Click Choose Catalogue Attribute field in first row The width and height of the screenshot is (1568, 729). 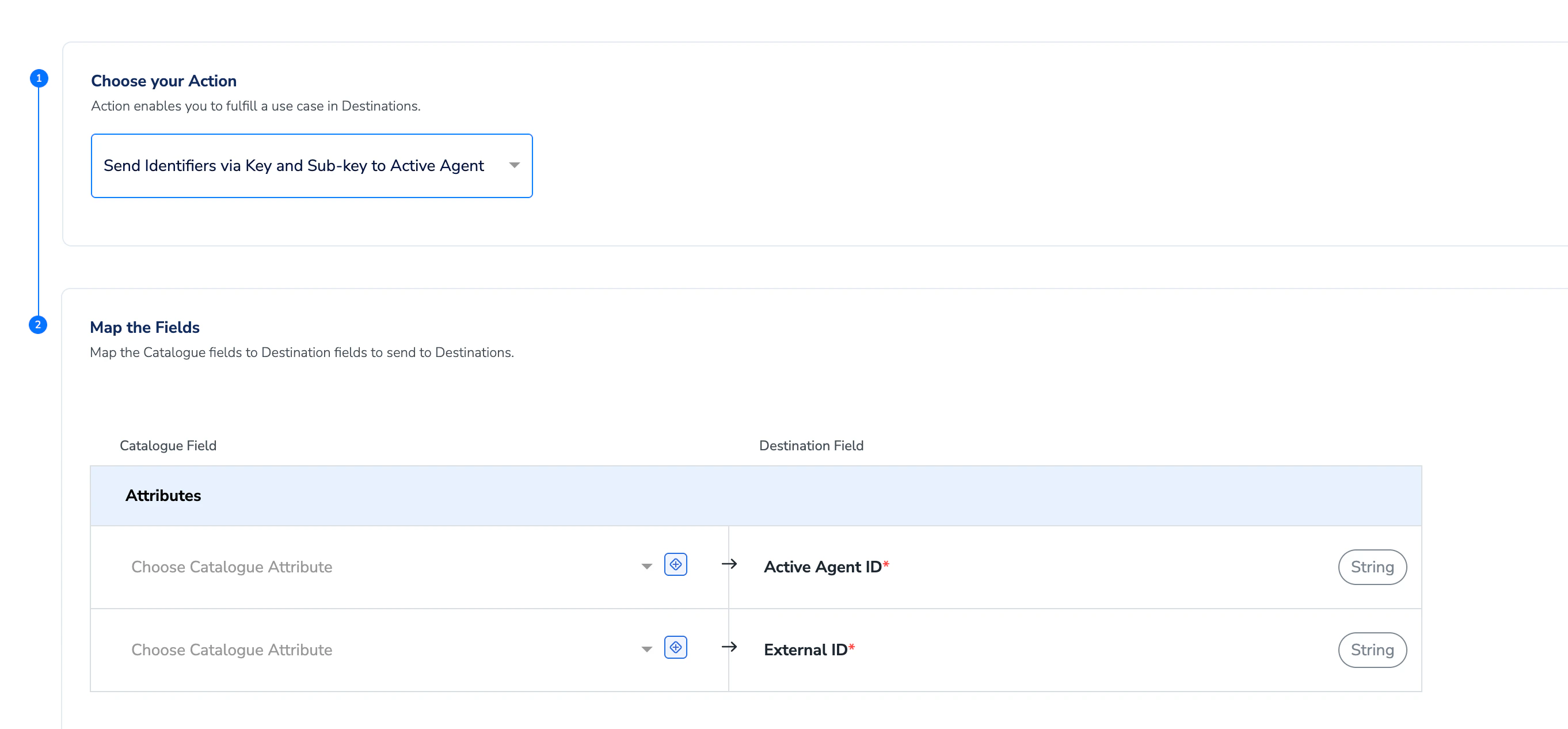[x=231, y=567]
